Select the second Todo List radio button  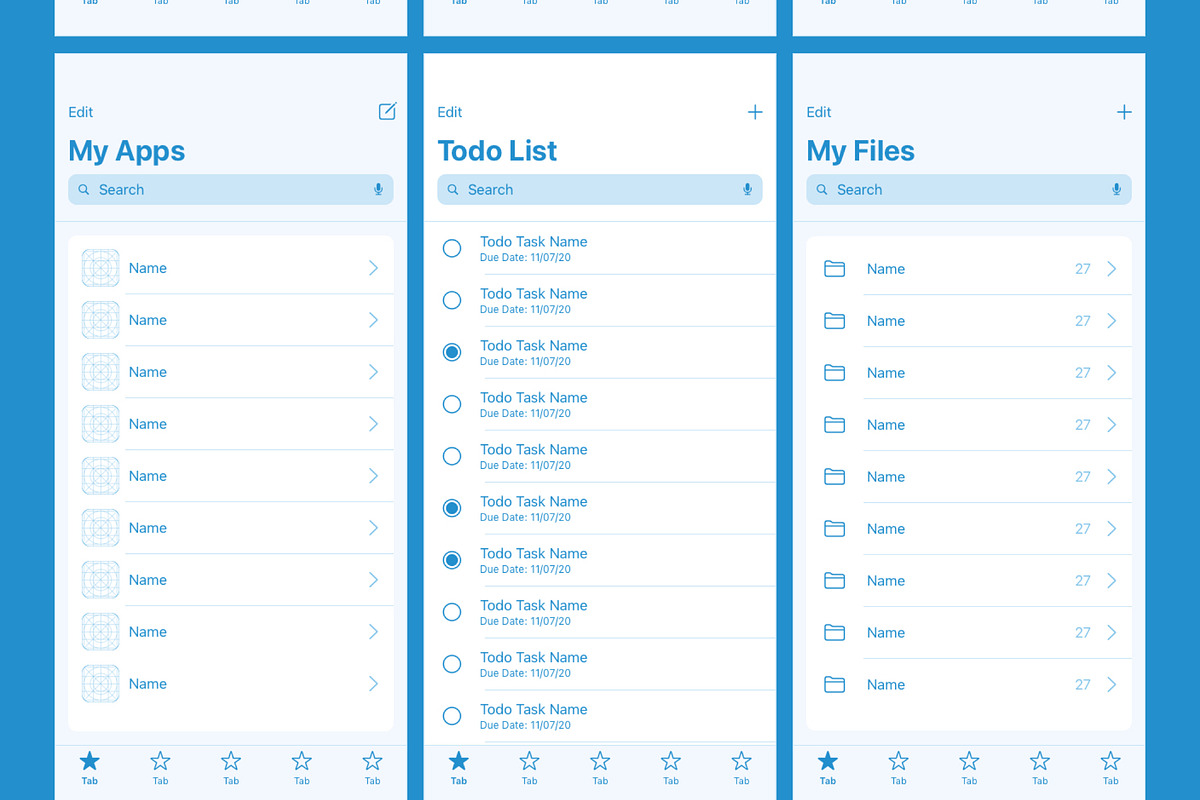click(452, 300)
